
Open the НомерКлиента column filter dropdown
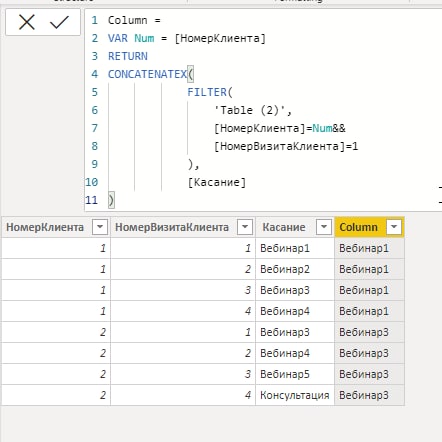point(100,227)
